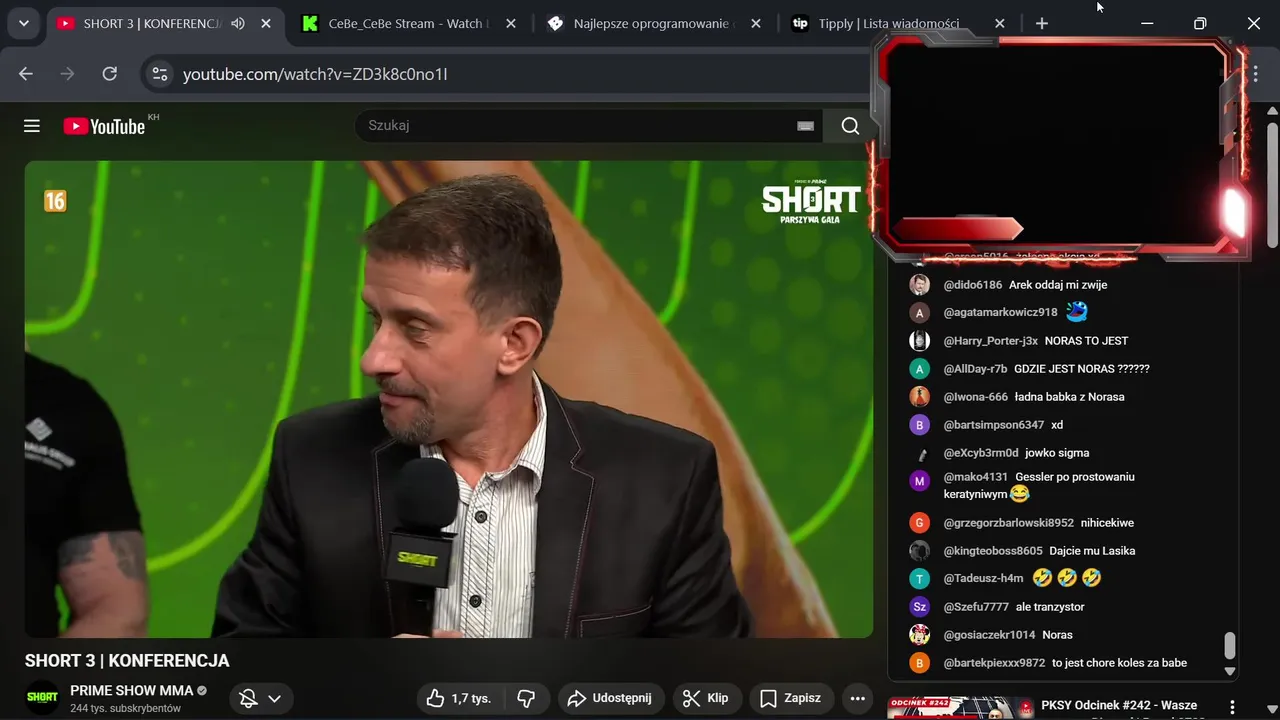The width and height of the screenshot is (1280, 720).
Task: Open @bartekpiexxx9872 avatar in chat
Action: [x=919, y=663]
